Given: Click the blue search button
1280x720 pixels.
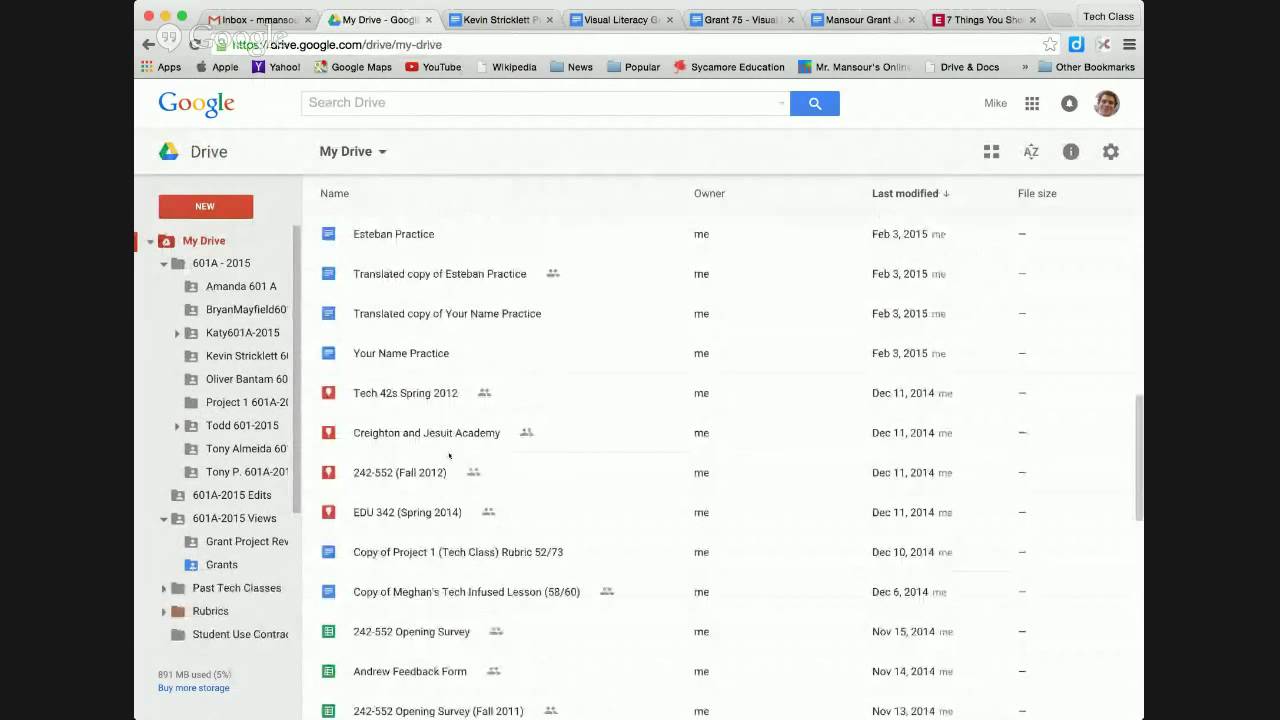Looking at the screenshot, I should coord(815,103).
